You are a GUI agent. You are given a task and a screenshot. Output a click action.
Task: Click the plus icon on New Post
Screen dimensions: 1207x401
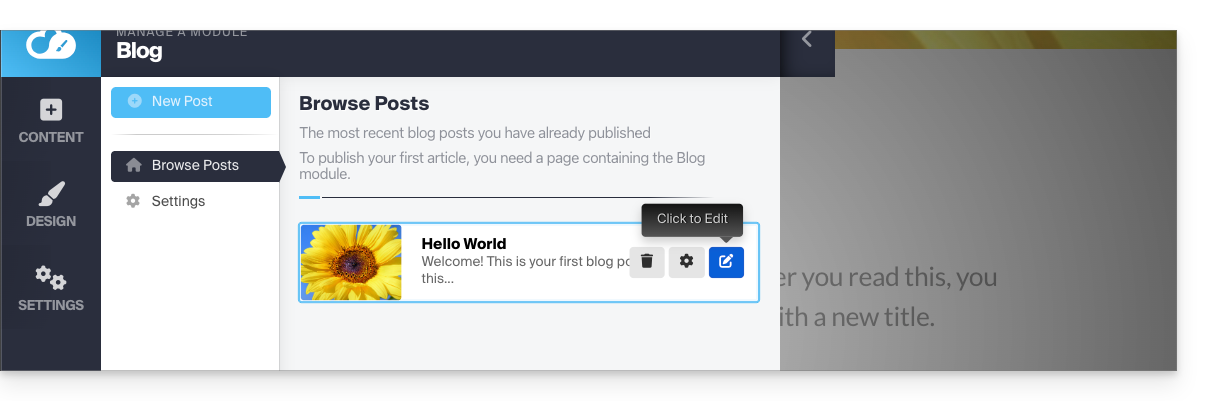pyautogui.click(x=135, y=102)
